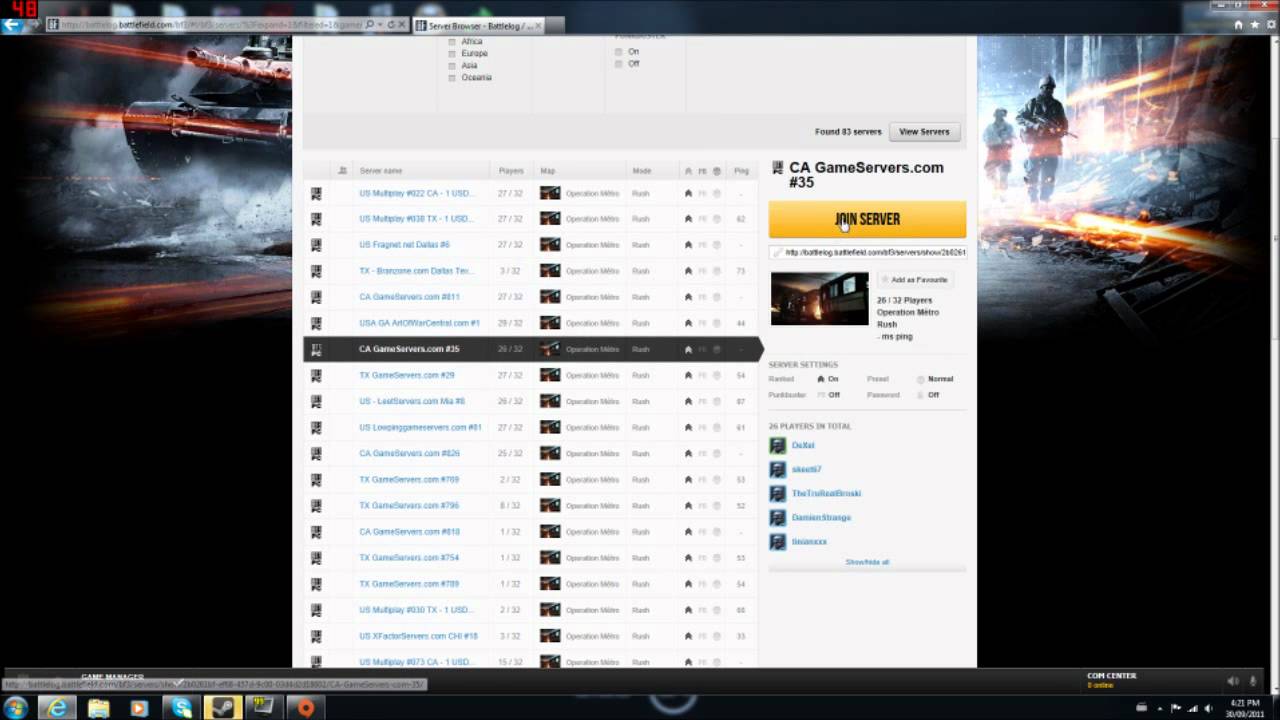Open player TheTruRealBroski's profile

click(826, 493)
